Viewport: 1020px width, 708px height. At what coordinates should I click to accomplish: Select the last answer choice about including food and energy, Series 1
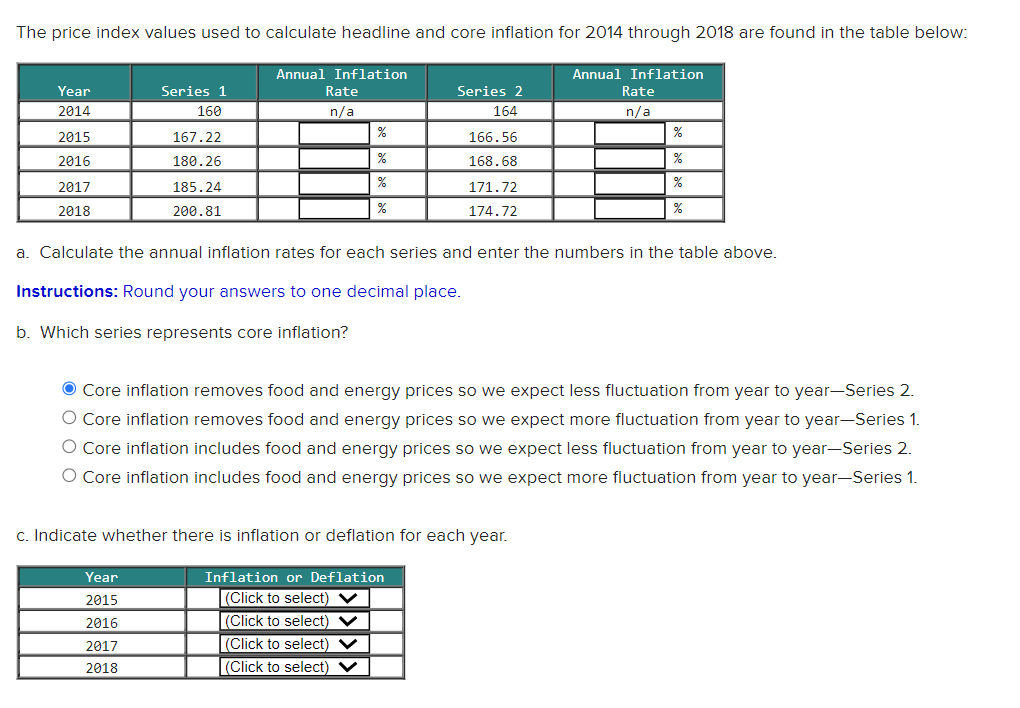pos(69,474)
